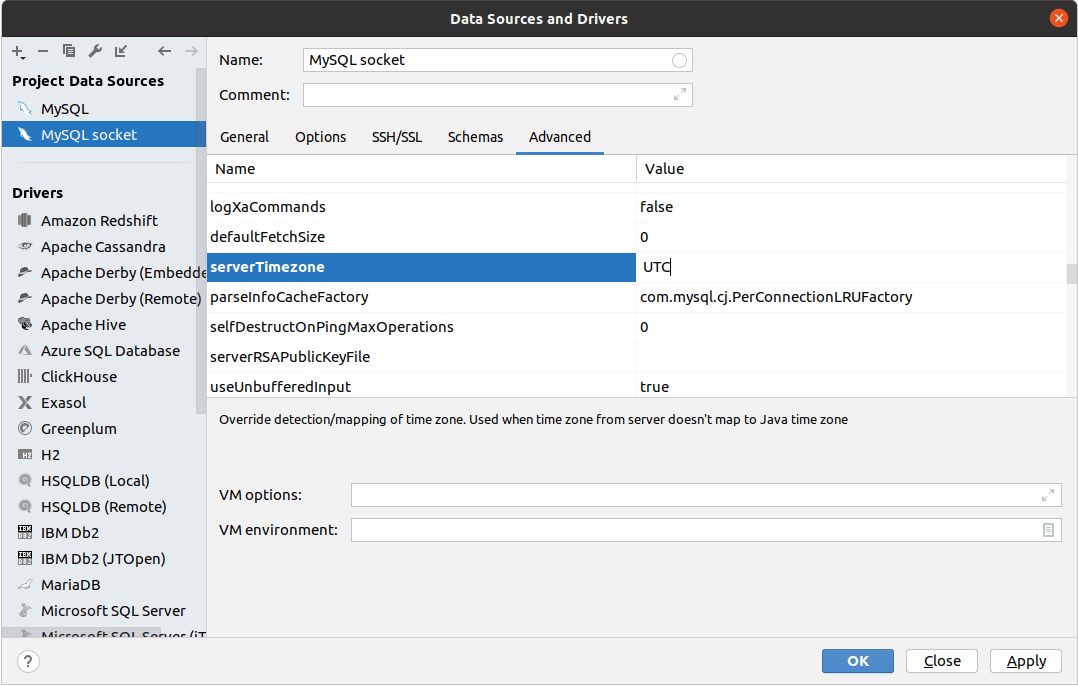Image resolution: width=1078 pixels, height=686 pixels.
Task: Open help via the question mark icon
Action: (x=27, y=661)
